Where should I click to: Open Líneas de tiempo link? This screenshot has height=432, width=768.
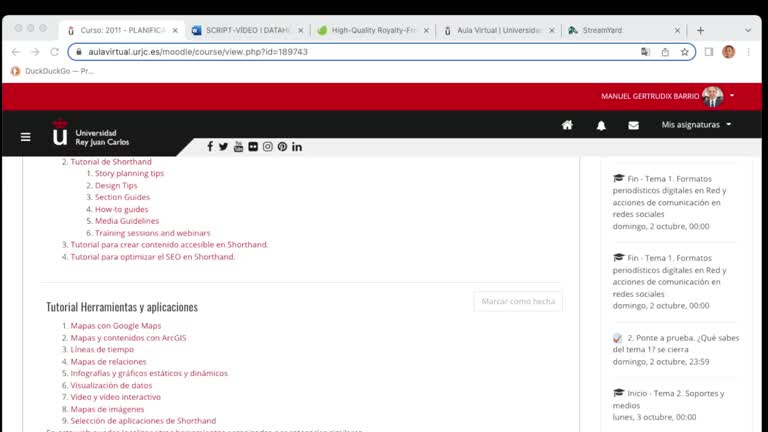coord(102,350)
